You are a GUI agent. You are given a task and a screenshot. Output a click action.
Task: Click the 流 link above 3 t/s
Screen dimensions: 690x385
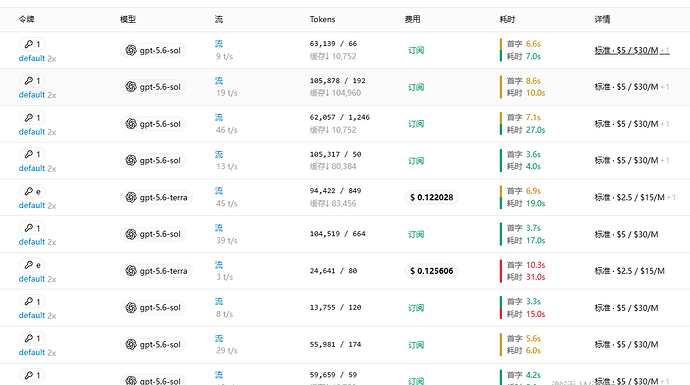pos(219,264)
